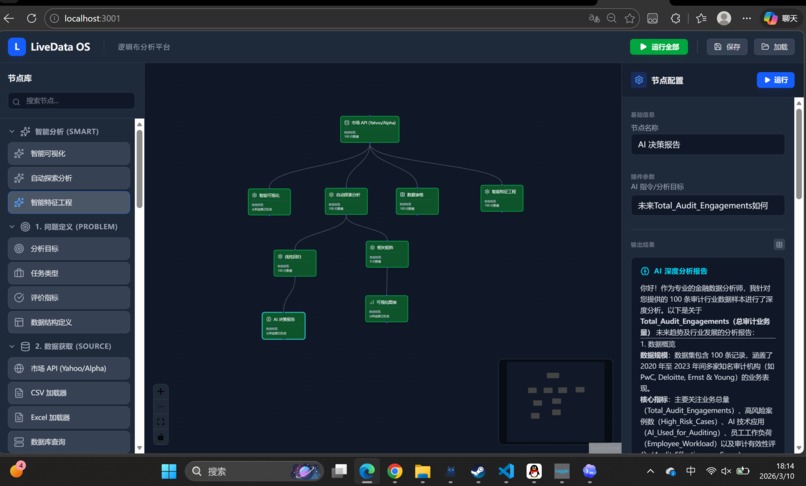Open Copilot chat (聊天) in browser
Viewport: 806px width, 486px height.
(x=780, y=19)
